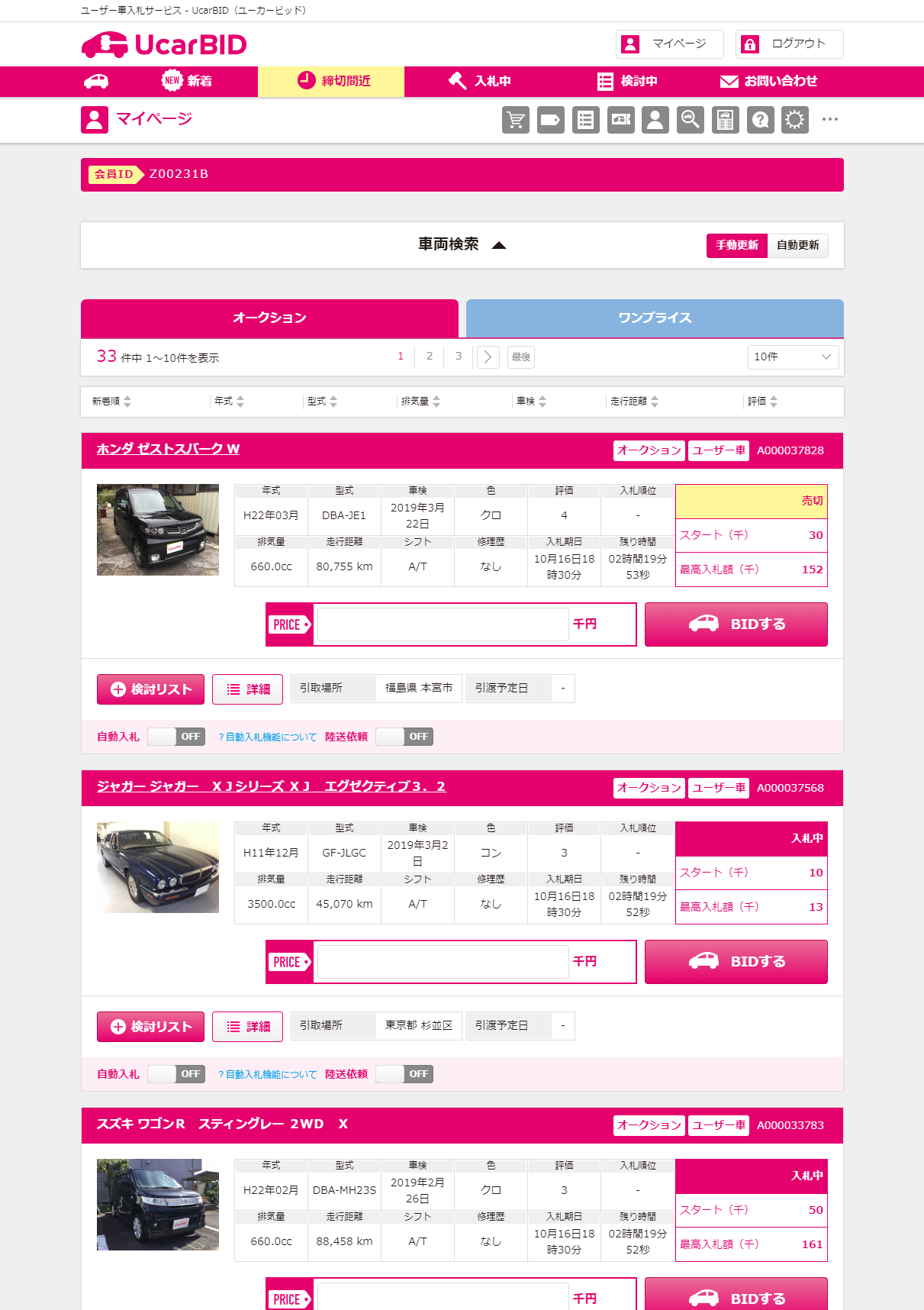Screen dimensions: 924x1310
Task: Open the list icon in My Page toolbar
Action: pos(586,120)
